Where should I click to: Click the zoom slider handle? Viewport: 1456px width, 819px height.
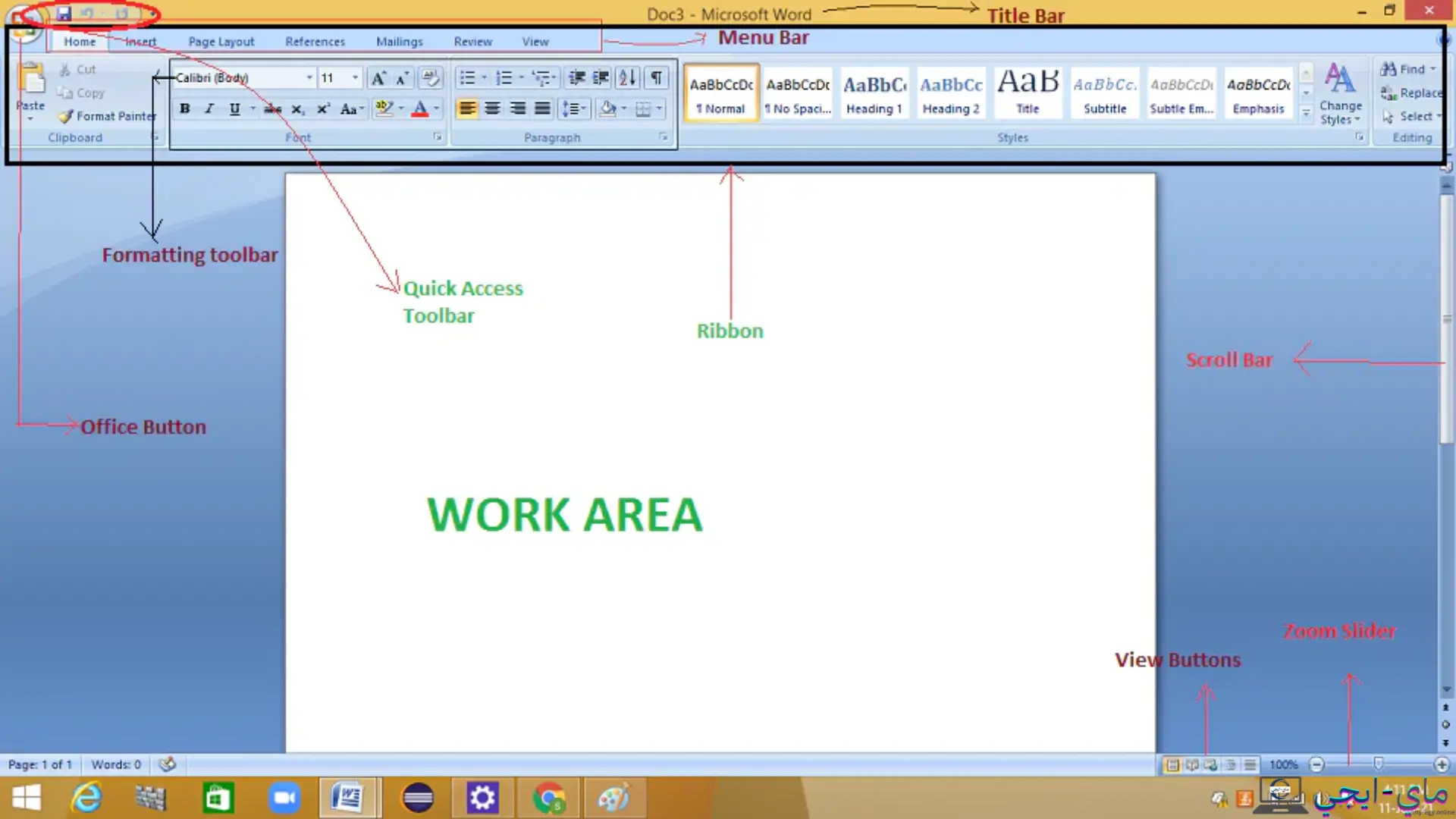tap(1378, 764)
